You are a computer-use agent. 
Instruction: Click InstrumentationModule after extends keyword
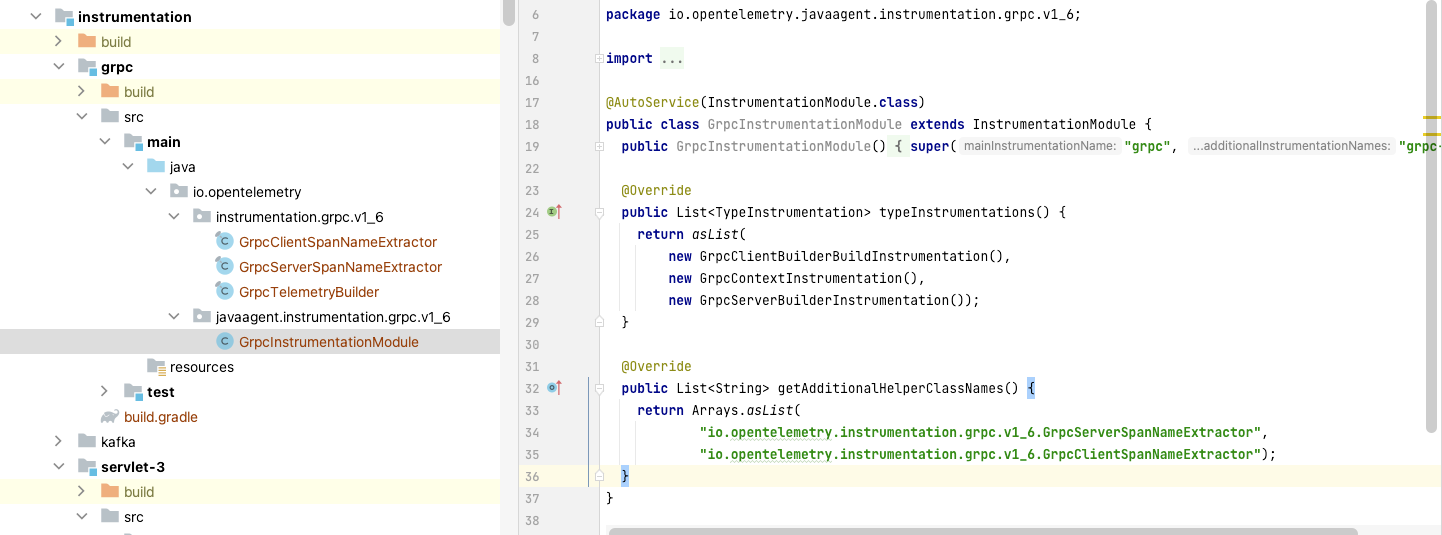point(1054,124)
